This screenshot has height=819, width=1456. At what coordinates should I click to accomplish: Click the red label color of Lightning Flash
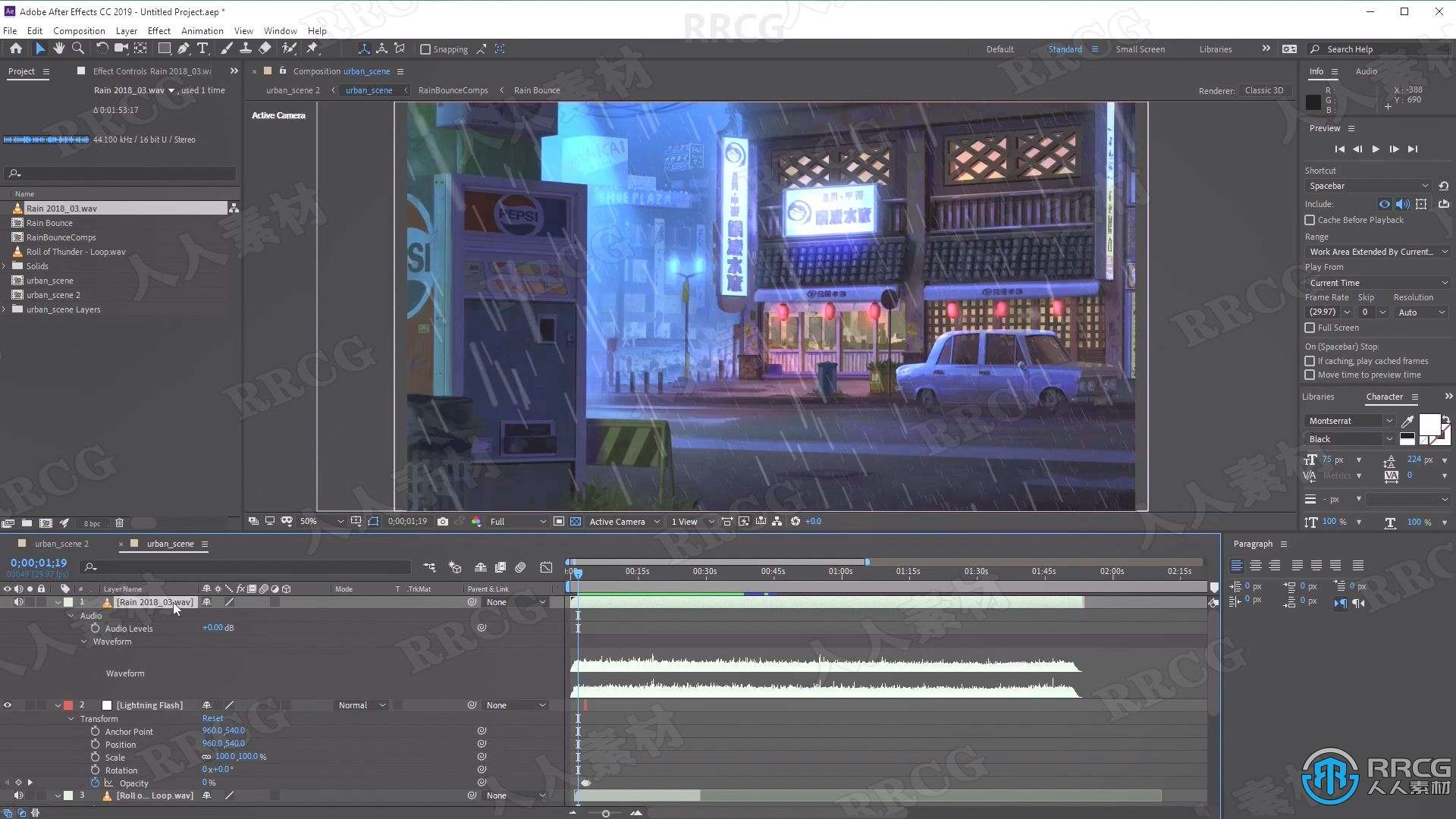pos(68,705)
